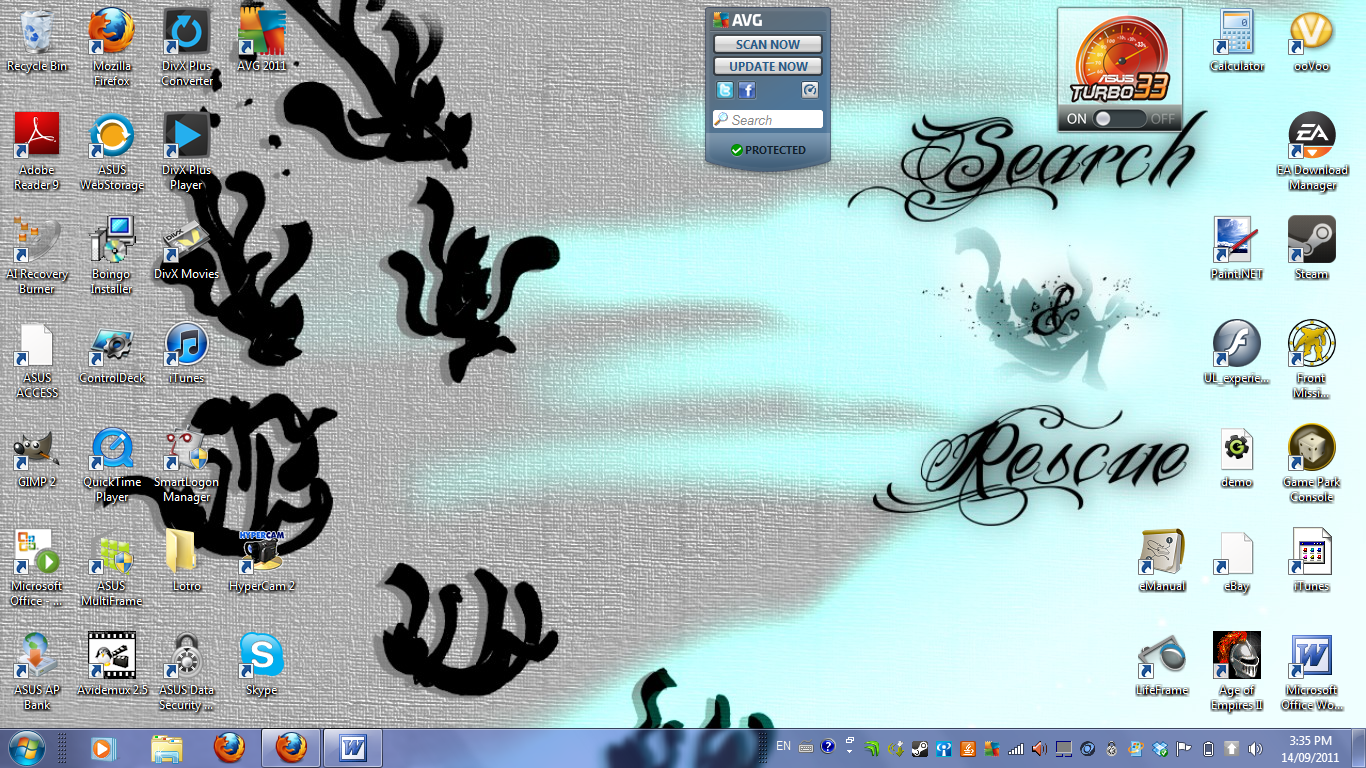Open Steam from the desktop
This screenshot has height=768, width=1366.
[x=1311, y=241]
